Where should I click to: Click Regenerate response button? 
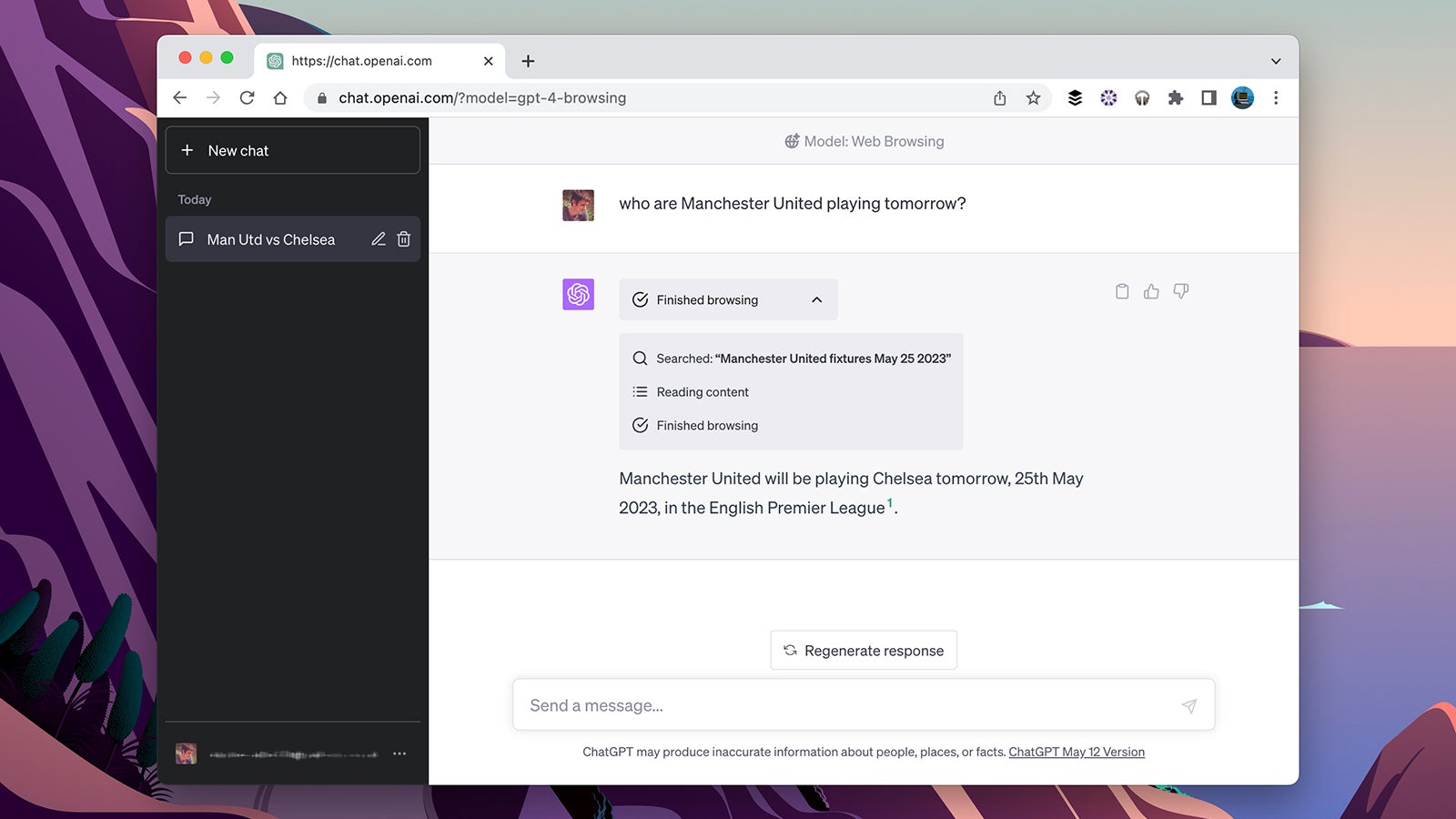pyautogui.click(x=864, y=651)
